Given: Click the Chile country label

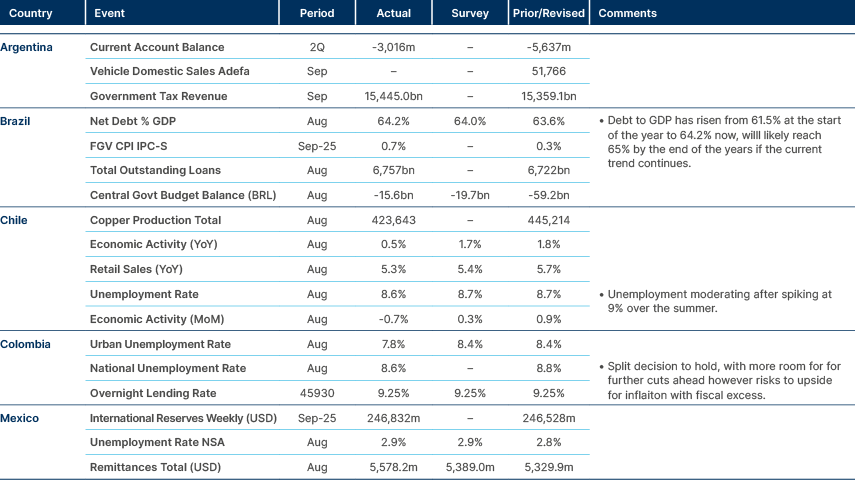Looking at the screenshot, I should coord(15,219).
